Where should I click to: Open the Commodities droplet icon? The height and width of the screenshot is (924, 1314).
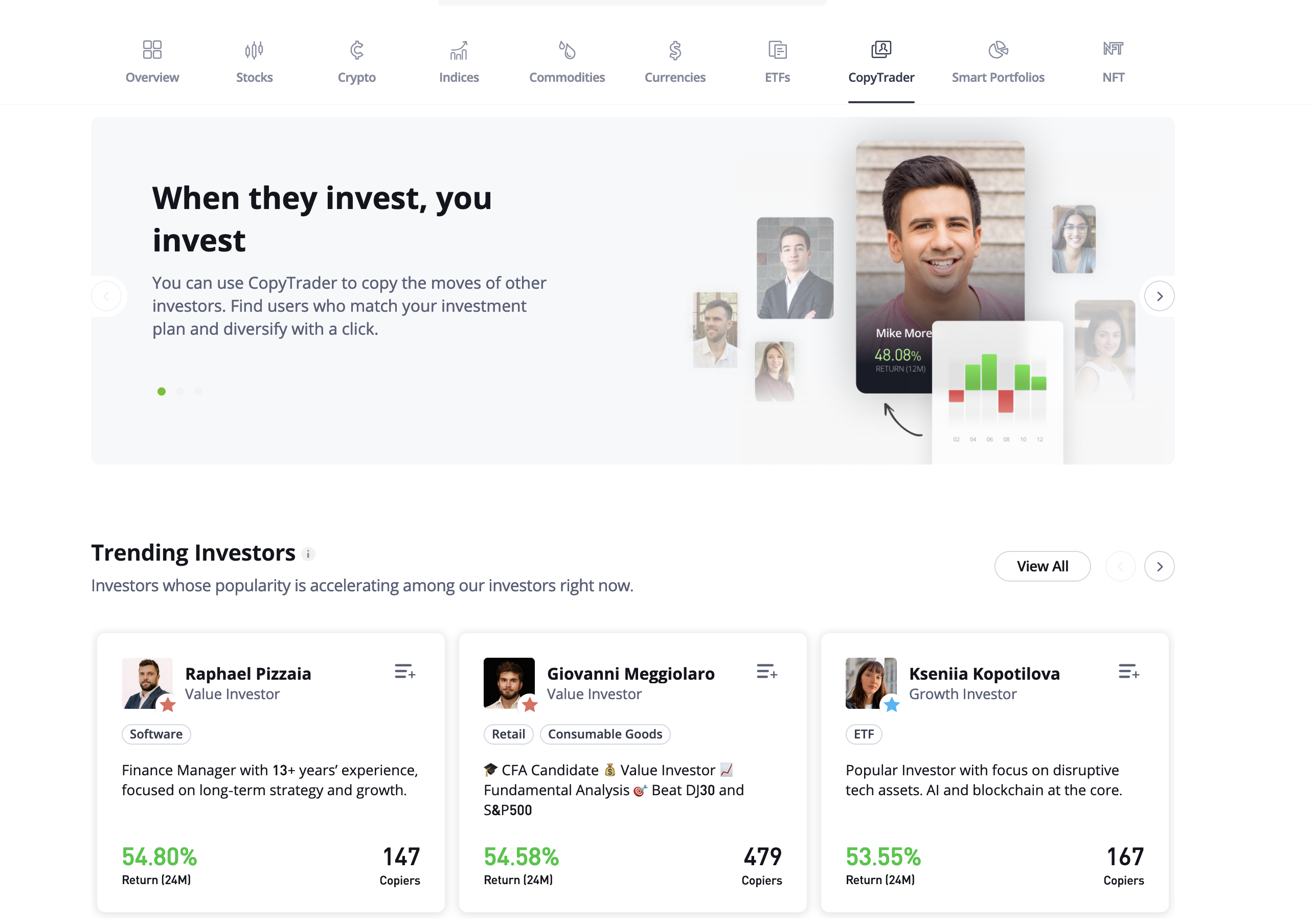click(567, 51)
